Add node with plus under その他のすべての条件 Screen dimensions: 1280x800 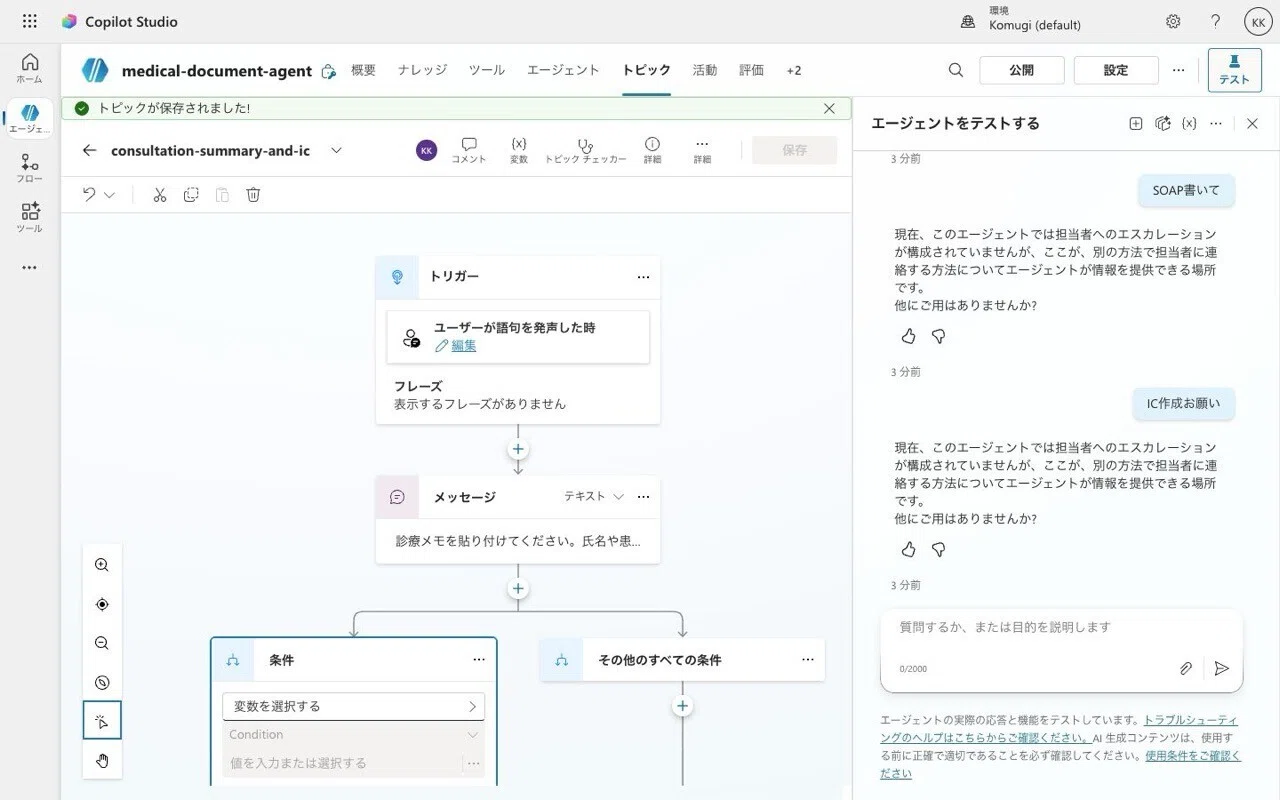click(x=682, y=706)
